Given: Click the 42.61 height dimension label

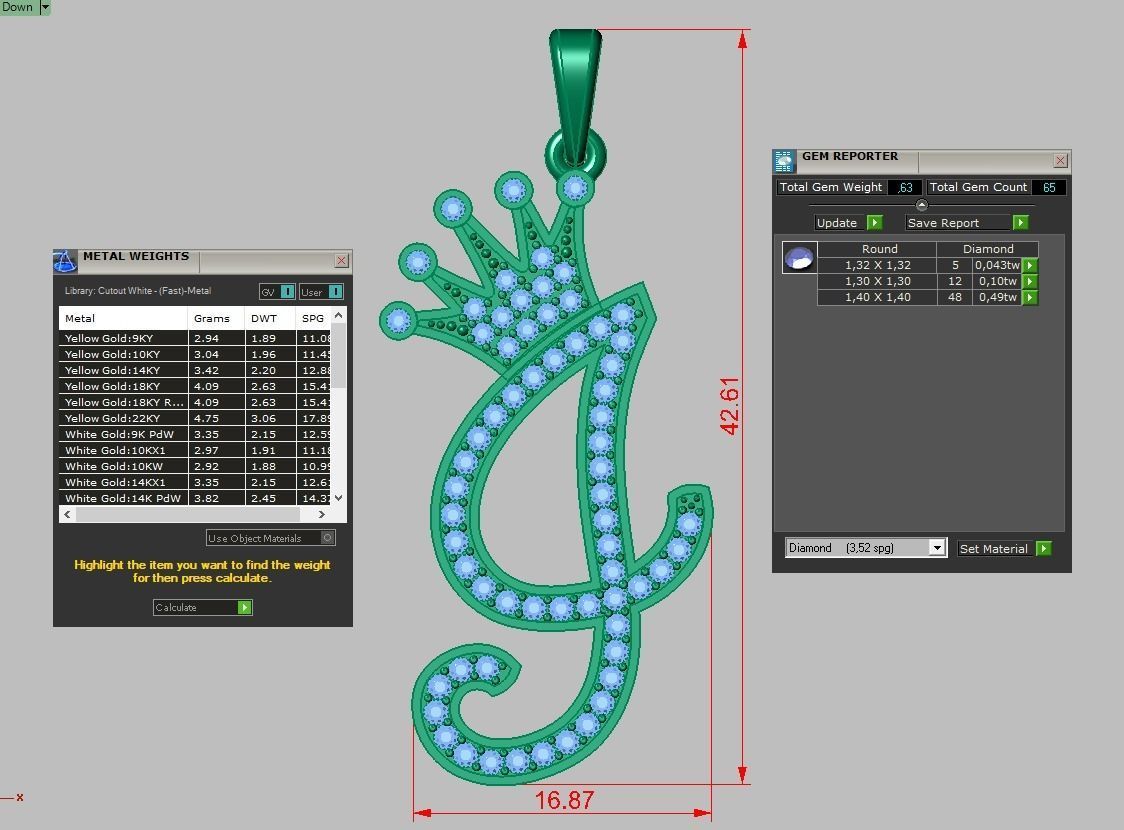Looking at the screenshot, I should tap(728, 406).
